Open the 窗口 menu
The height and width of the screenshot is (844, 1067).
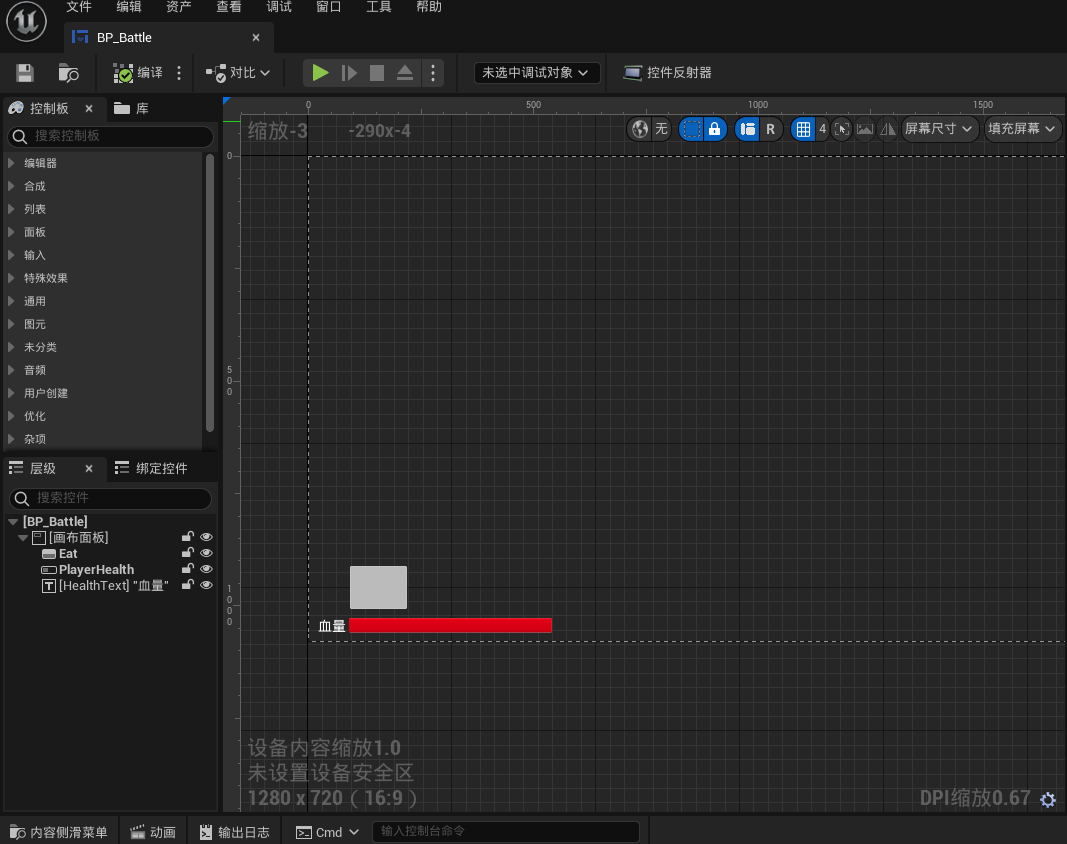[328, 7]
